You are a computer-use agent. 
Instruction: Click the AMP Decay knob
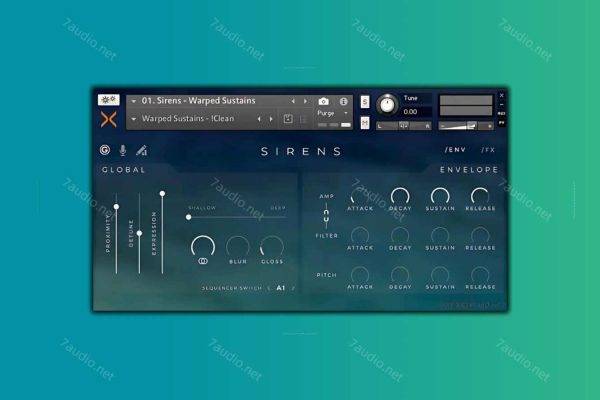400,196
